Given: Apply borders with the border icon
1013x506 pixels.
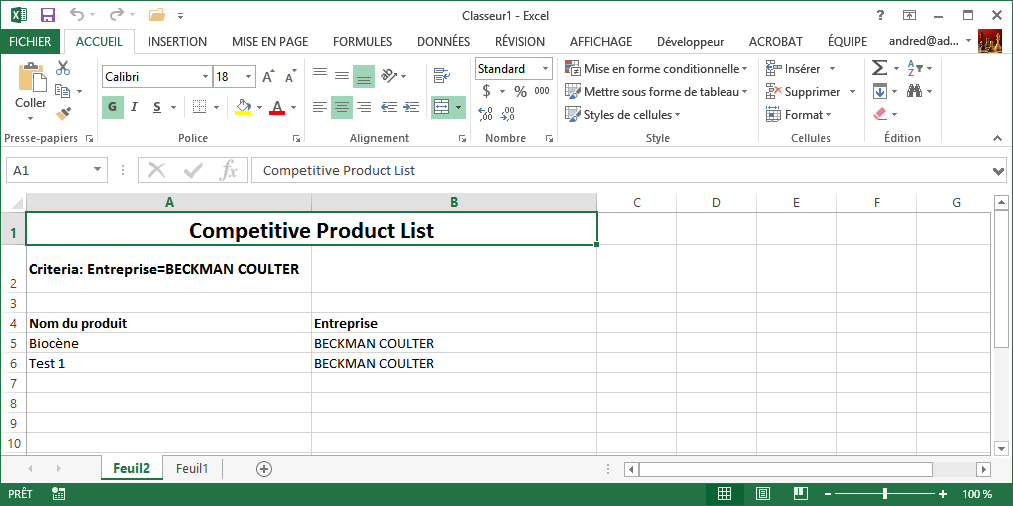Looking at the screenshot, I should (200, 107).
